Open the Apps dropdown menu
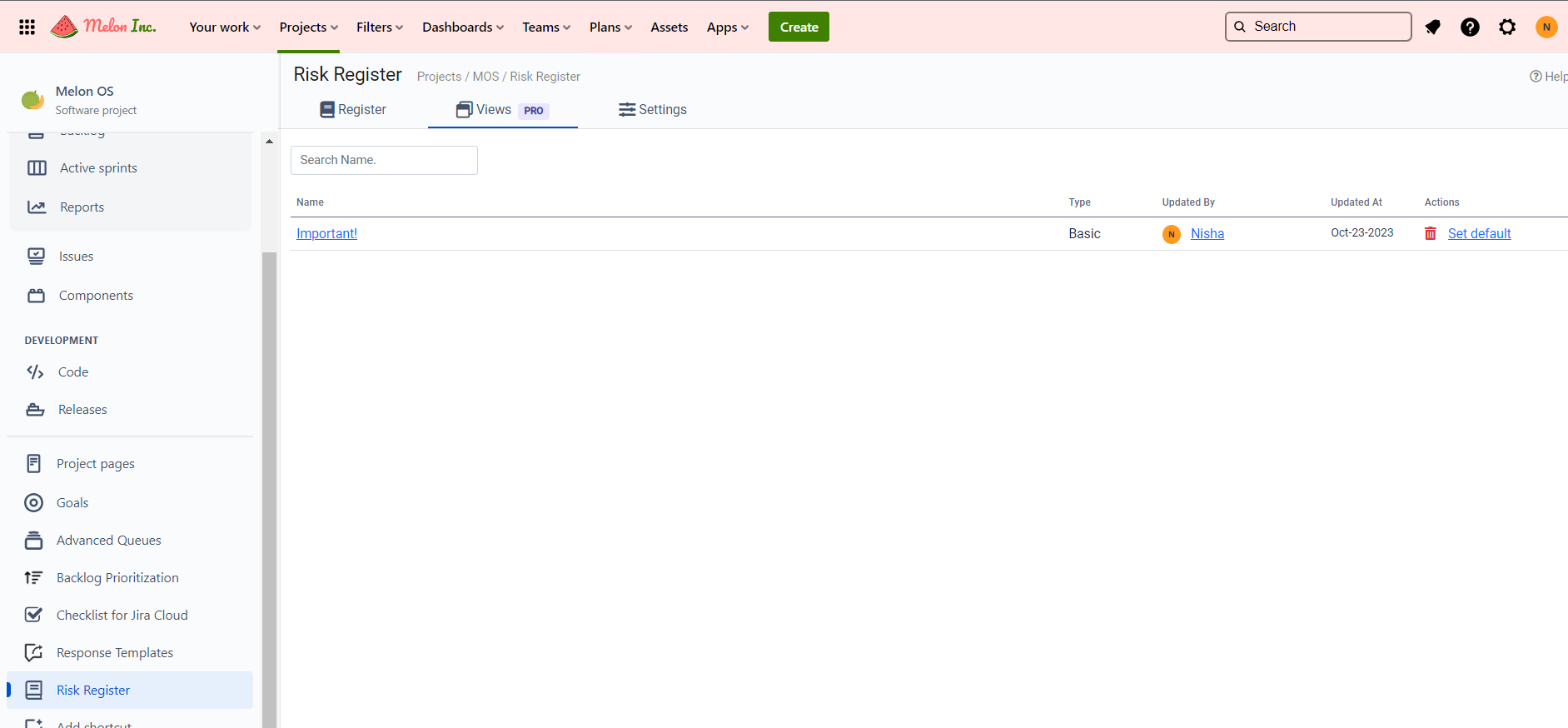 (727, 27)
